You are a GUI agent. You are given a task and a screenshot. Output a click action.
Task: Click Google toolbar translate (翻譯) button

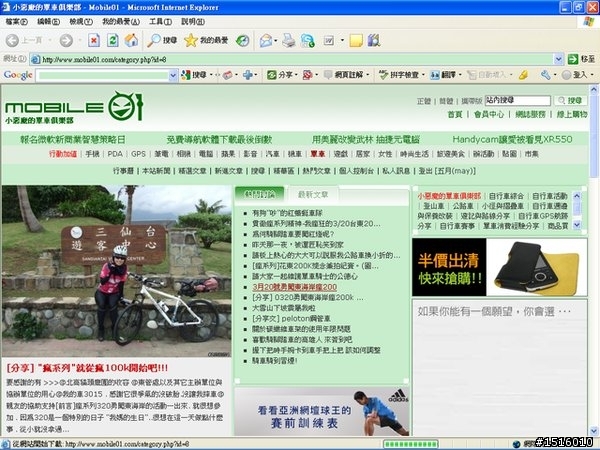tap(443, 75)
